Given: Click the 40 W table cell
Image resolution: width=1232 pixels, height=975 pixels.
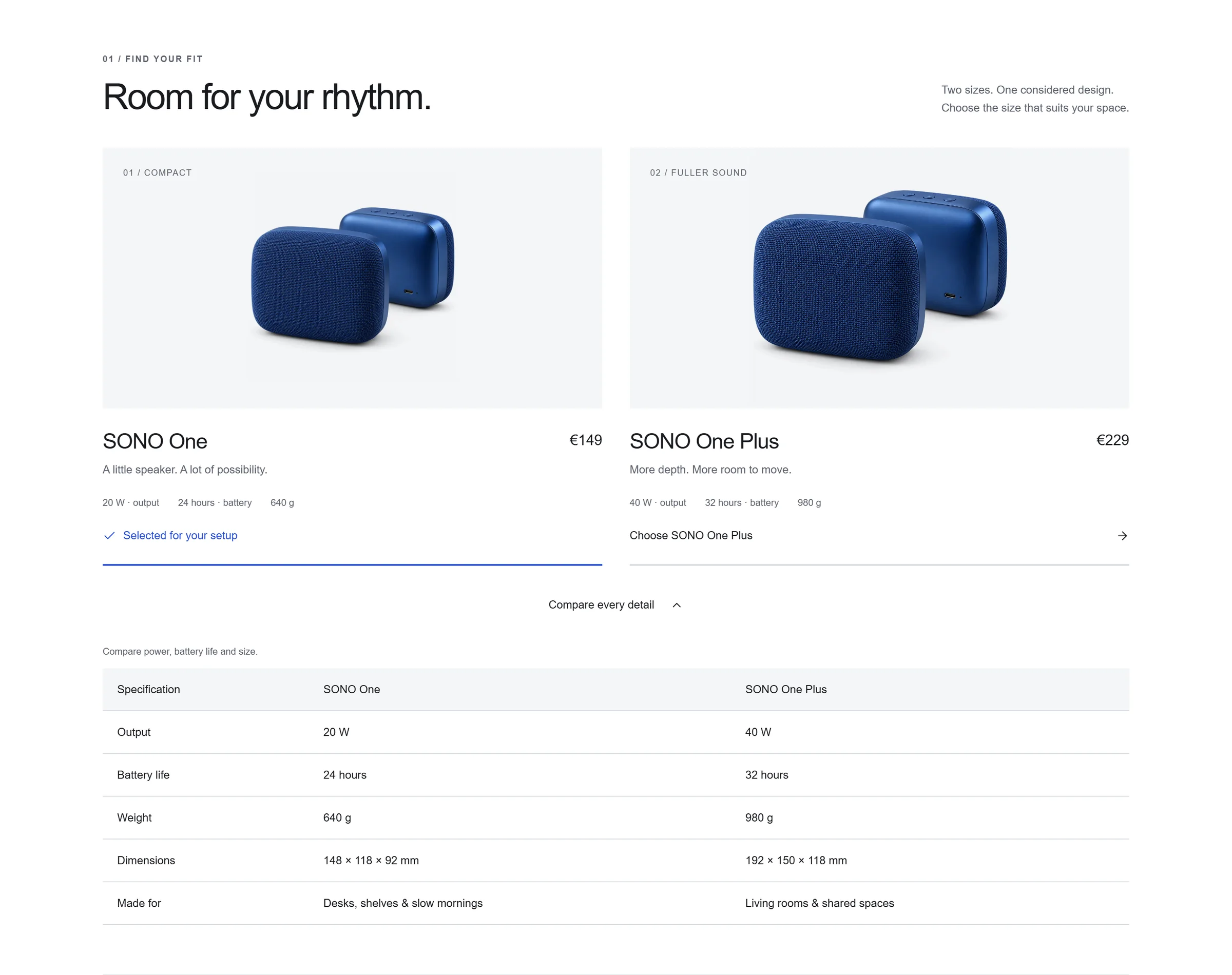Looking at the screenshot, I should click(758, 732).
